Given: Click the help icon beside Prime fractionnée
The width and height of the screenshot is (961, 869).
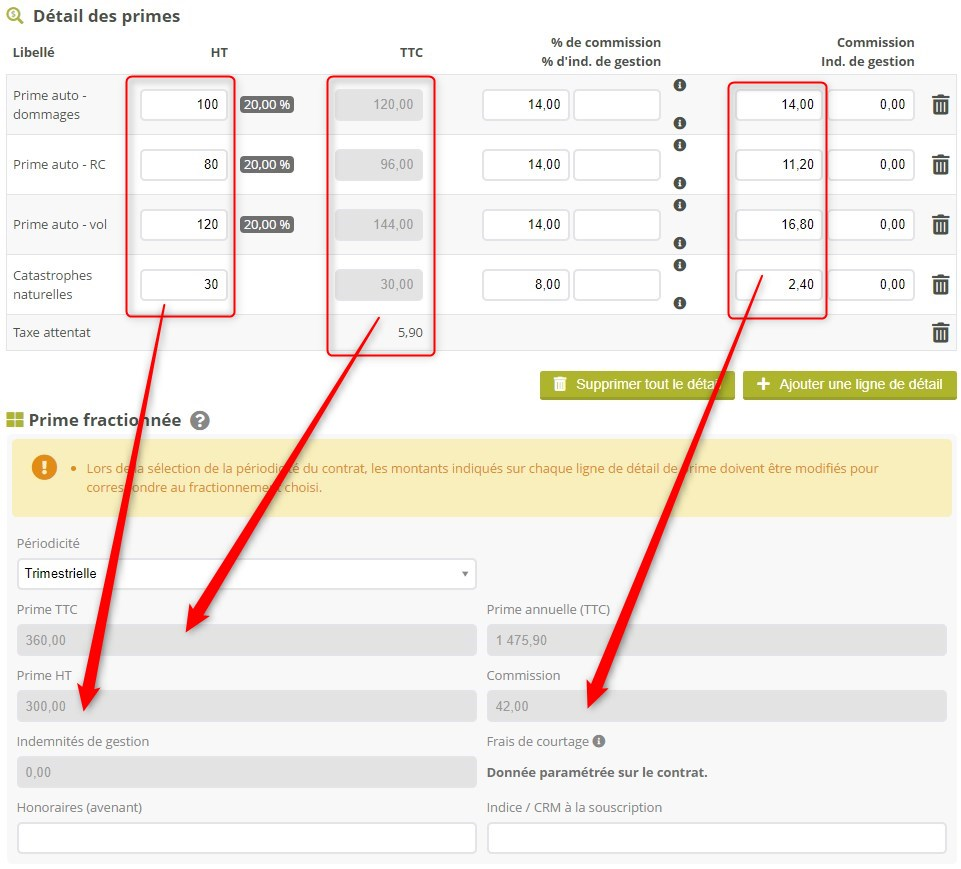Looking at the screenshot, I should [x=200, y=420].
